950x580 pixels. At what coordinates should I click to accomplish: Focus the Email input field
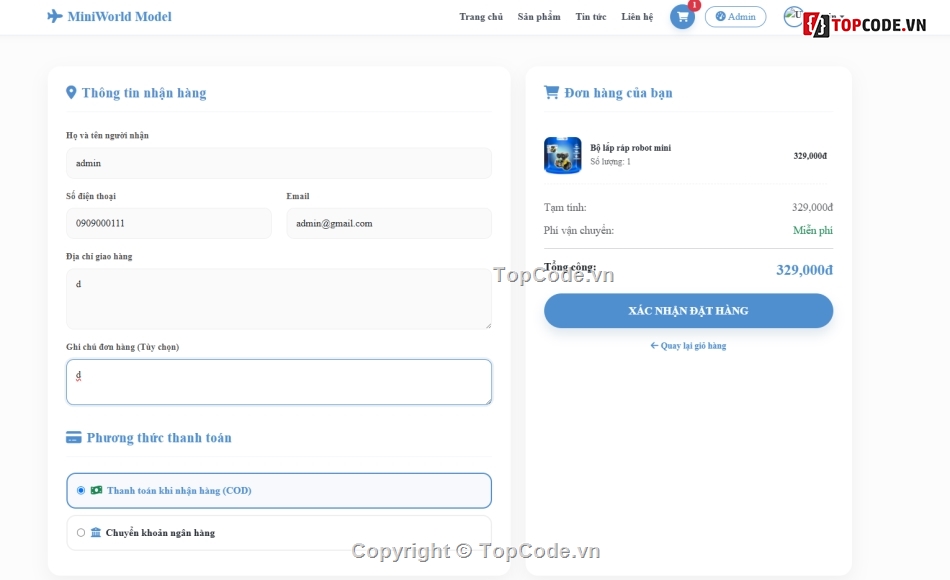pos(389,223)
